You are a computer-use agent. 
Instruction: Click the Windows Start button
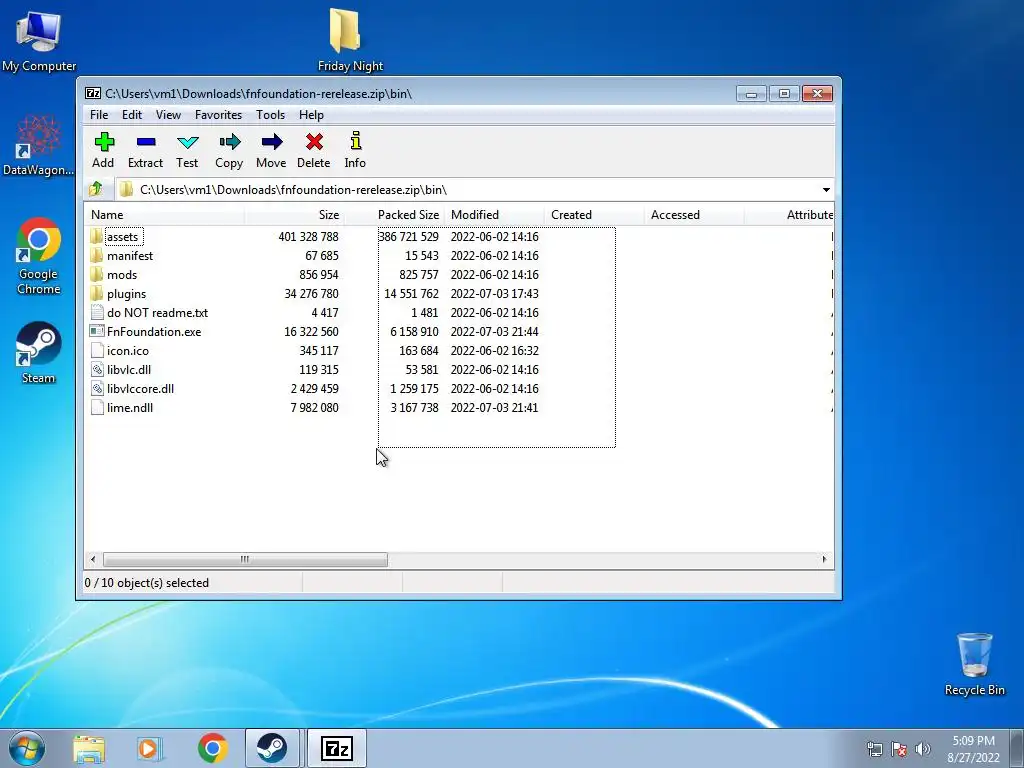click(27, 748)
